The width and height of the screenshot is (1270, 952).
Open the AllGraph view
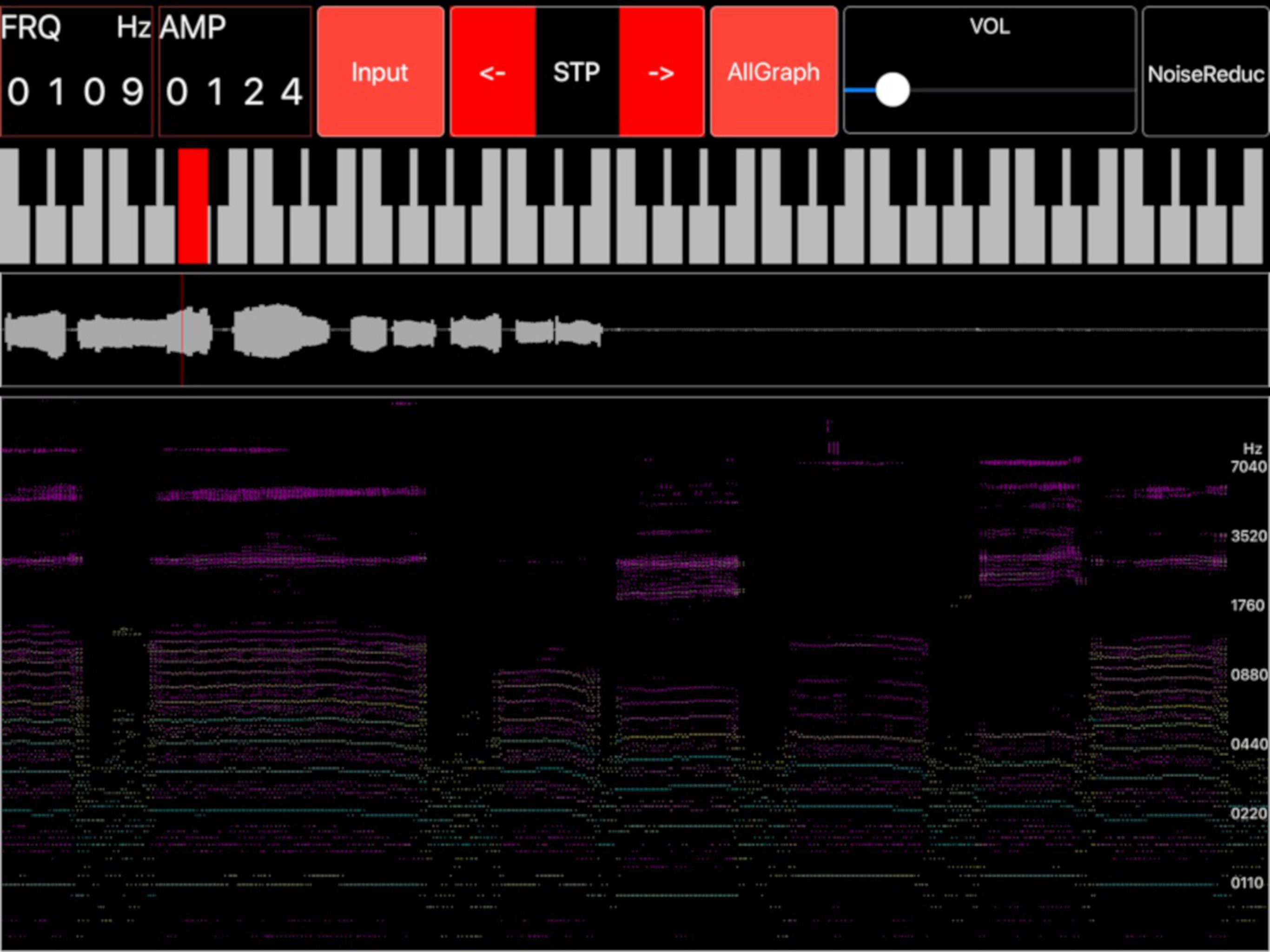774,72
